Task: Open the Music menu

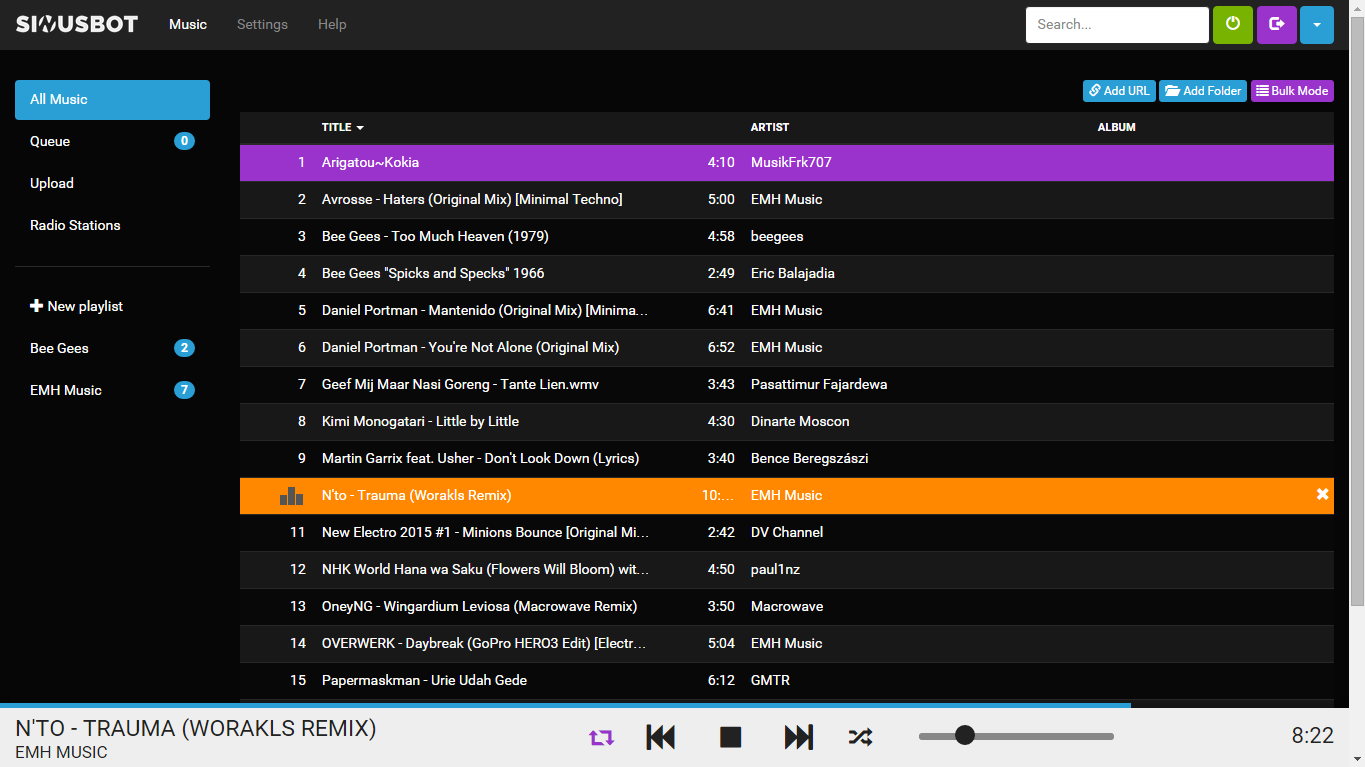Action: (188, 24)
